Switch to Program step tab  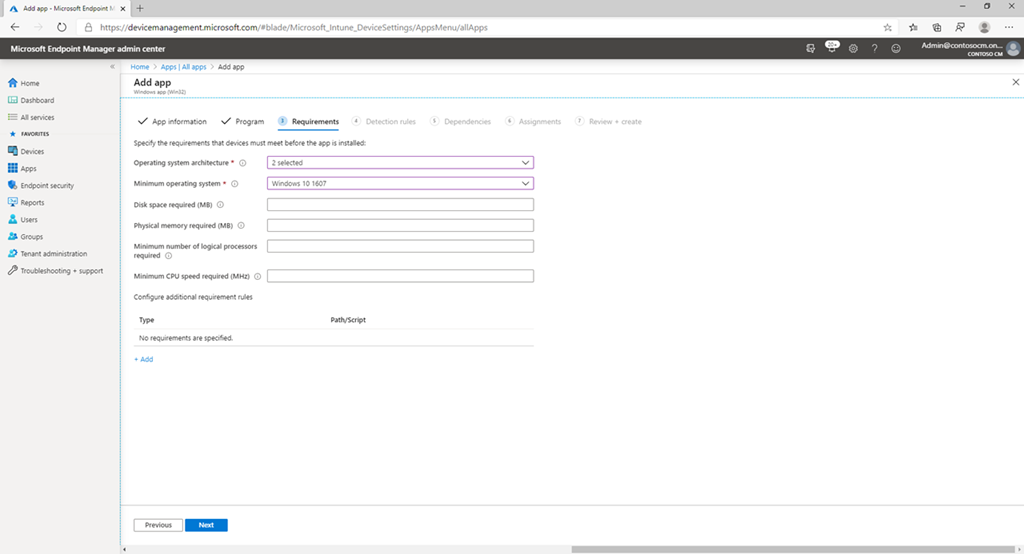point(243,122)
